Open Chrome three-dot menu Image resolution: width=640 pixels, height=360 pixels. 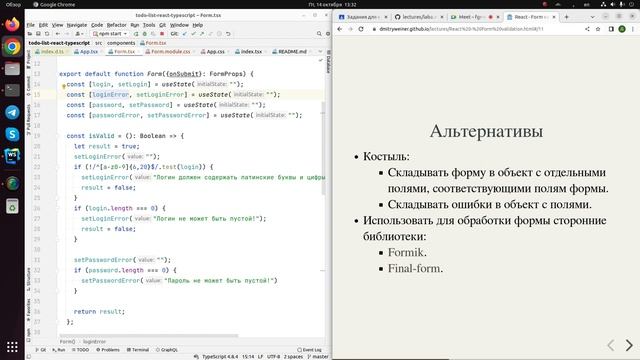click(x=633, y=29)
